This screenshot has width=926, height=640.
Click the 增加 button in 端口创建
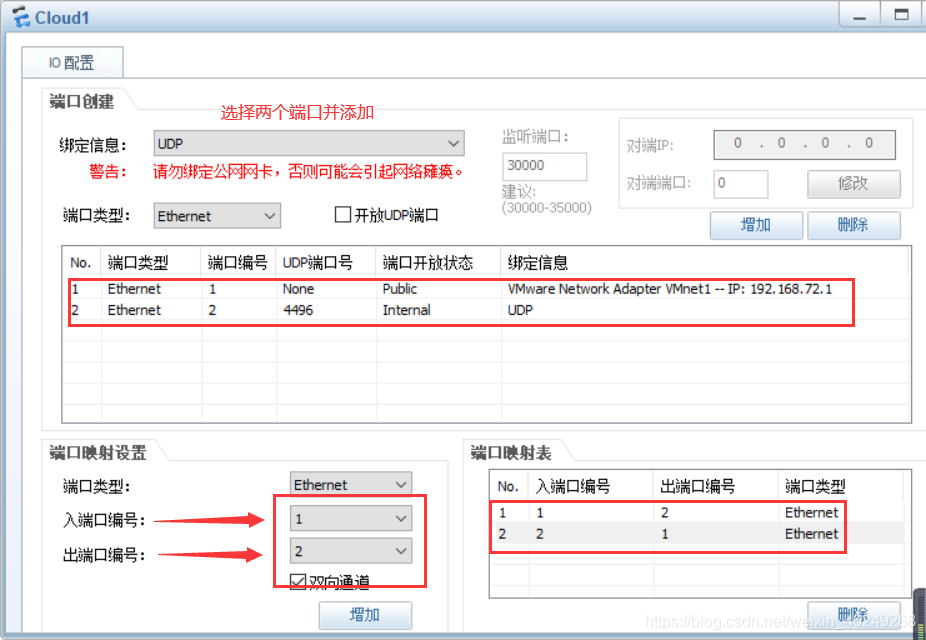[x=756, y=225]
